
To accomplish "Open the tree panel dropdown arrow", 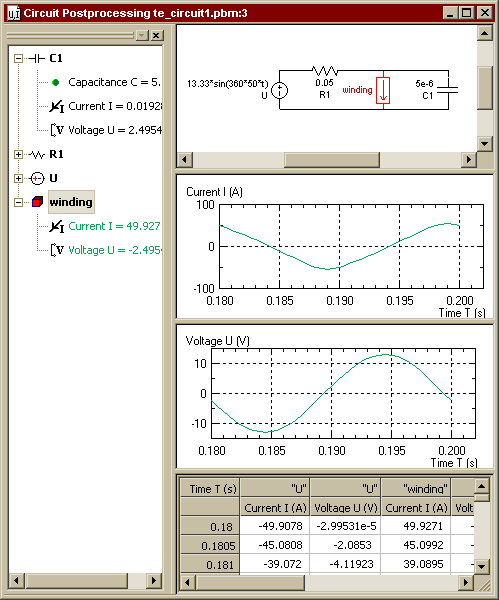I will click(x=142, y=36).
